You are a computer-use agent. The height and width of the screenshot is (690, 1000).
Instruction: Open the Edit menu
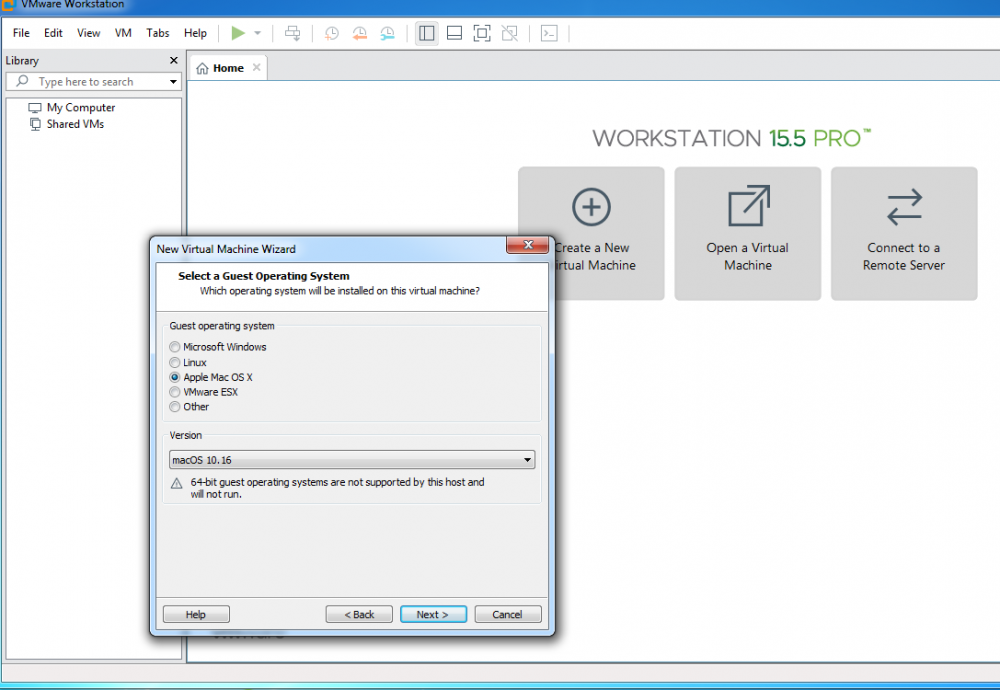[x=53, y=33]
